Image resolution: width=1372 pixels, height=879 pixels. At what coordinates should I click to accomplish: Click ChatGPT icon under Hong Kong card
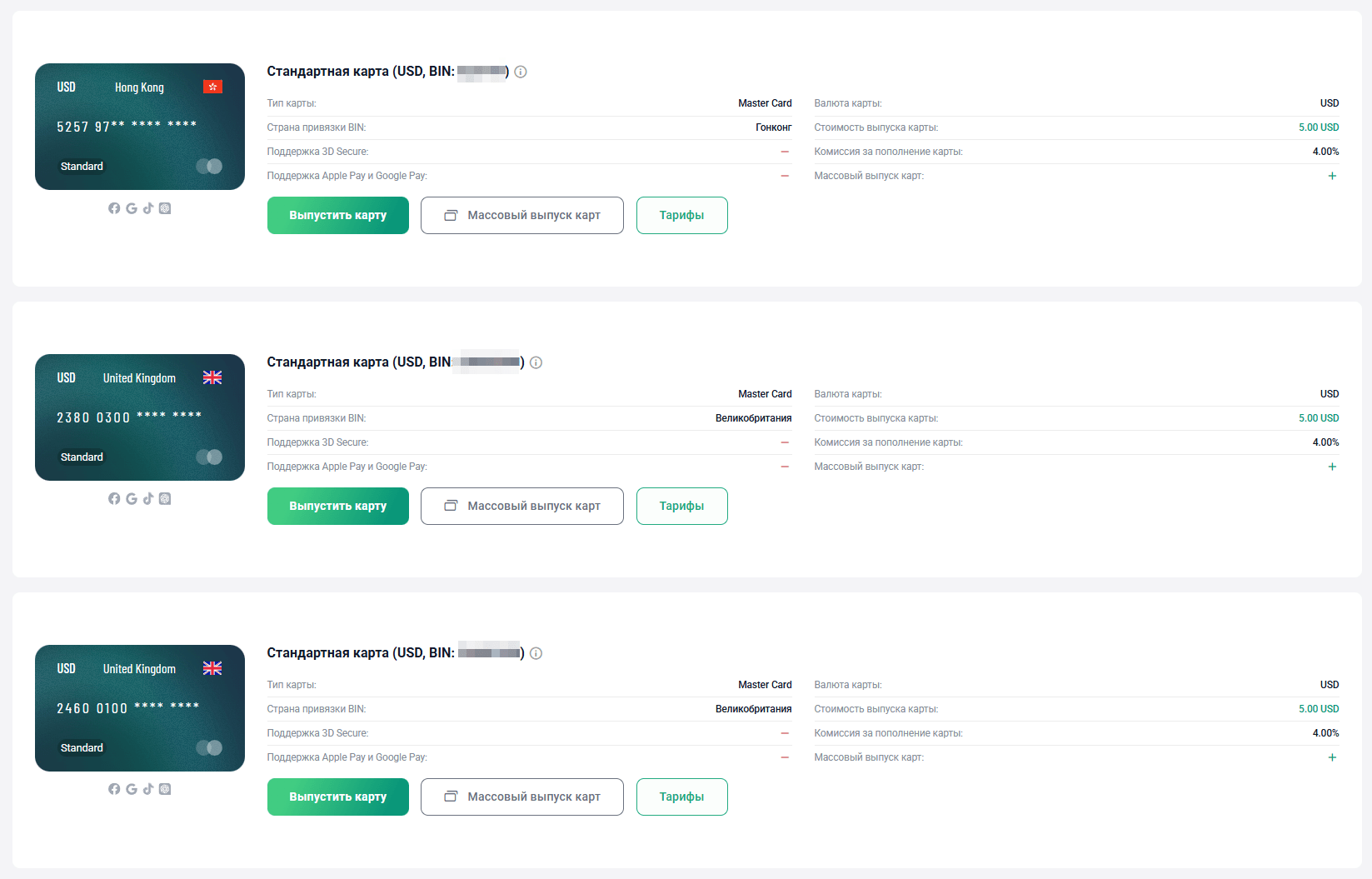pos(165,208)
